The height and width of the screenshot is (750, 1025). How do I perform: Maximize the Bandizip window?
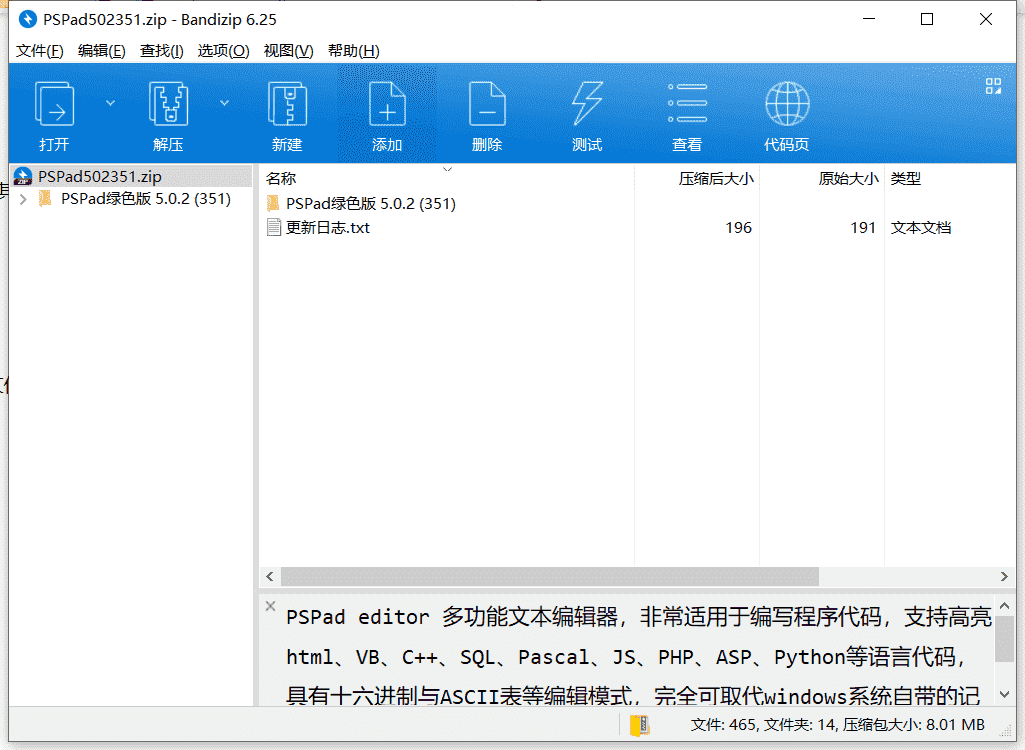(x=926, y=20)
